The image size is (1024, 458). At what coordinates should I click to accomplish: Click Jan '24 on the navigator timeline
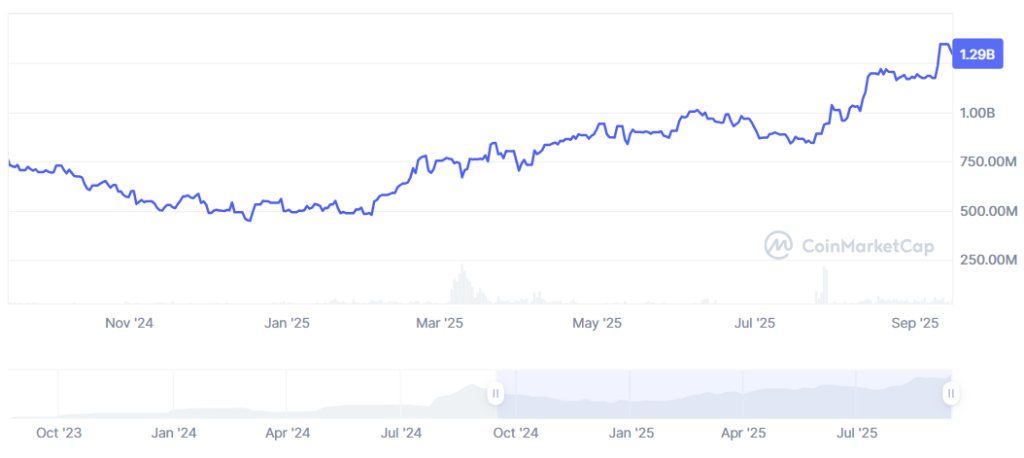point(173,433)
